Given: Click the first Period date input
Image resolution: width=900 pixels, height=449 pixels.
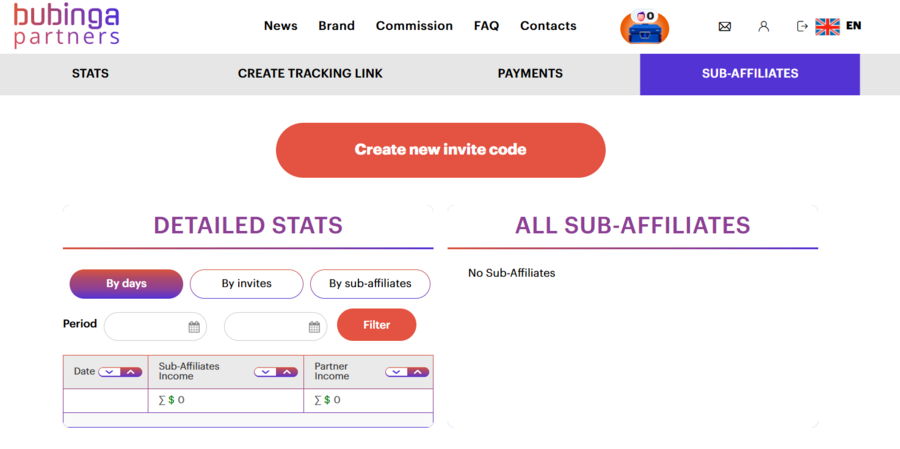Looking at the screenshot, I should pyautogui.click(x=155, y=327).
